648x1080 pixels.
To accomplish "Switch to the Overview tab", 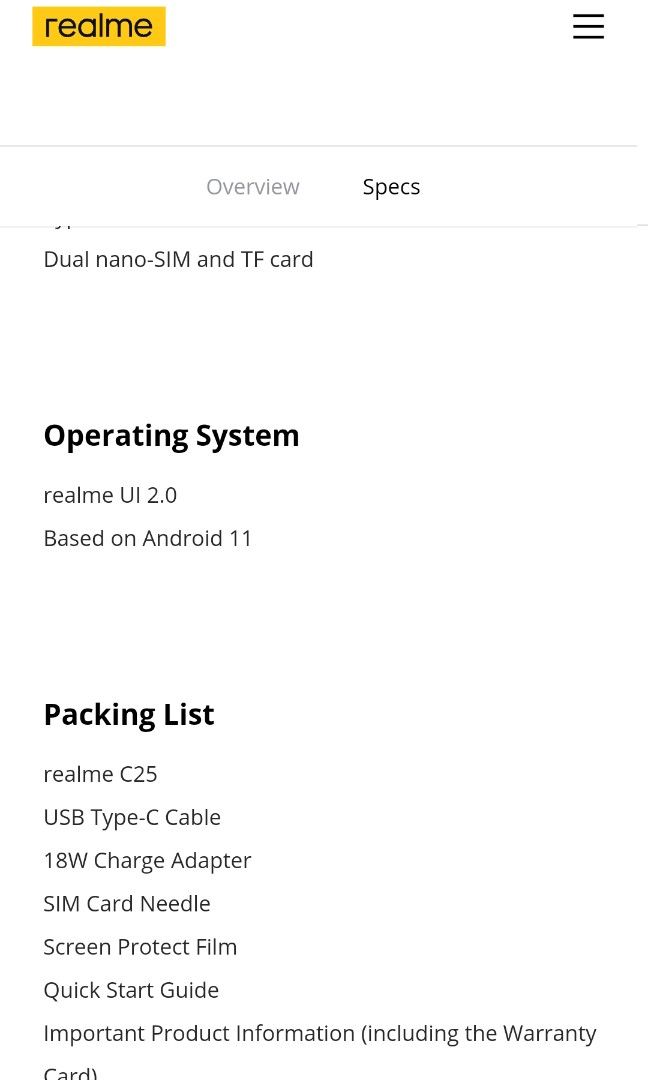I will point(252,187).
